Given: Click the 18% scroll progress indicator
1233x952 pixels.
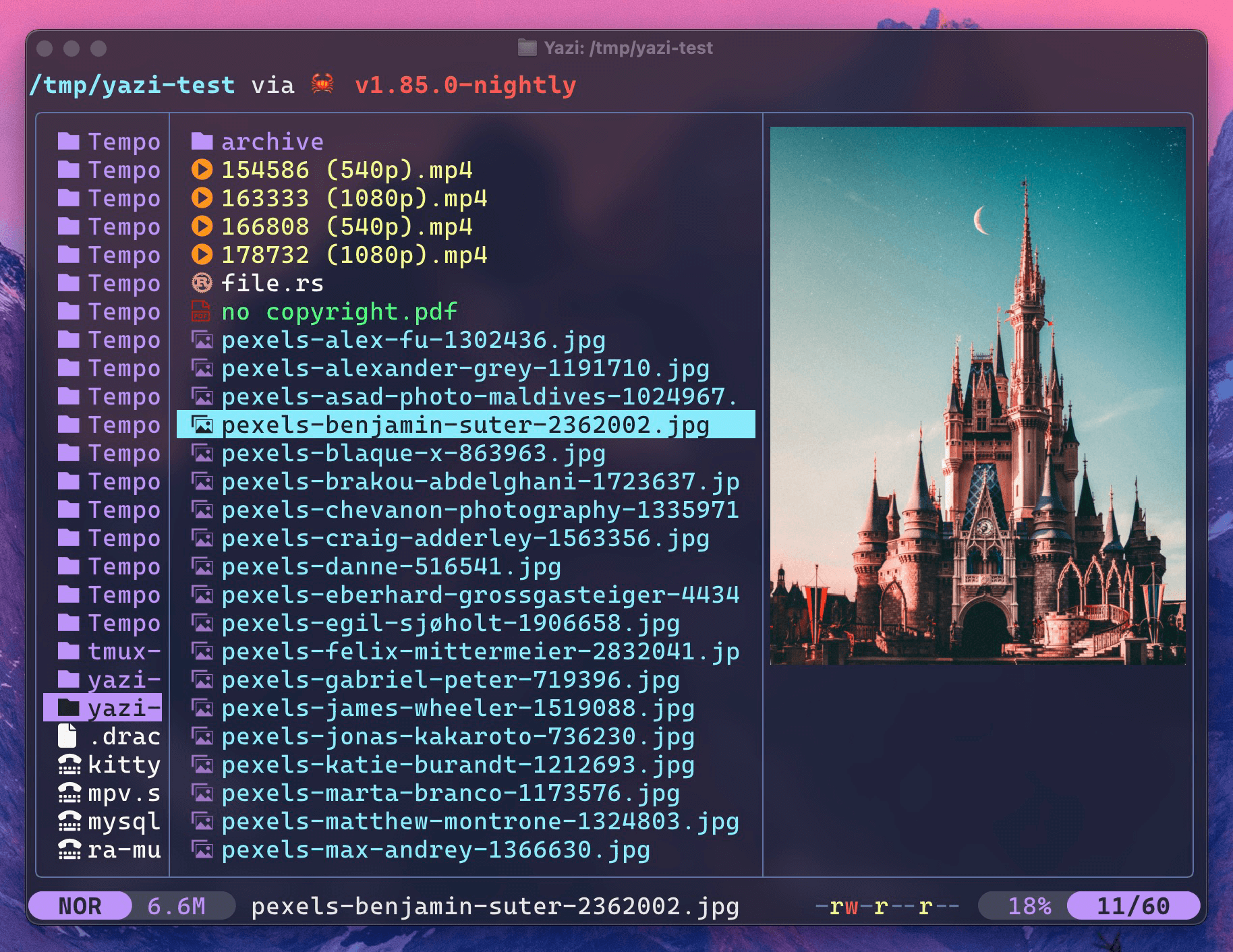Looking at the screenshot, I should click(x=1029, y=906).
